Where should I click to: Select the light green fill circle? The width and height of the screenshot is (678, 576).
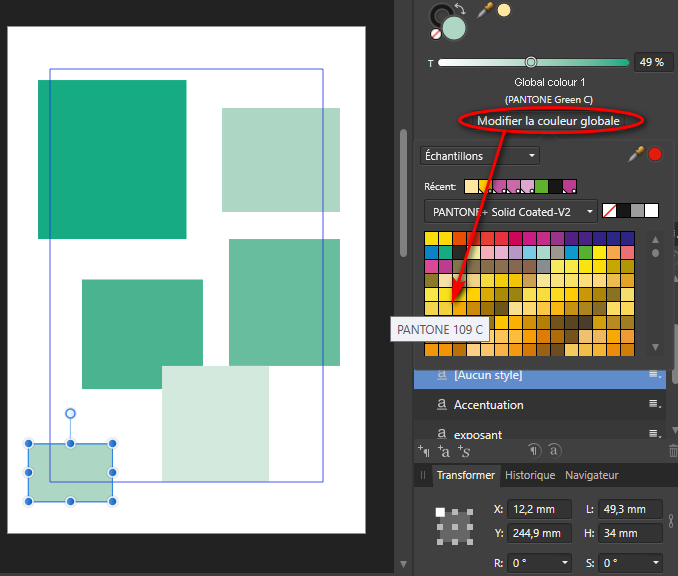pos(454,28)
